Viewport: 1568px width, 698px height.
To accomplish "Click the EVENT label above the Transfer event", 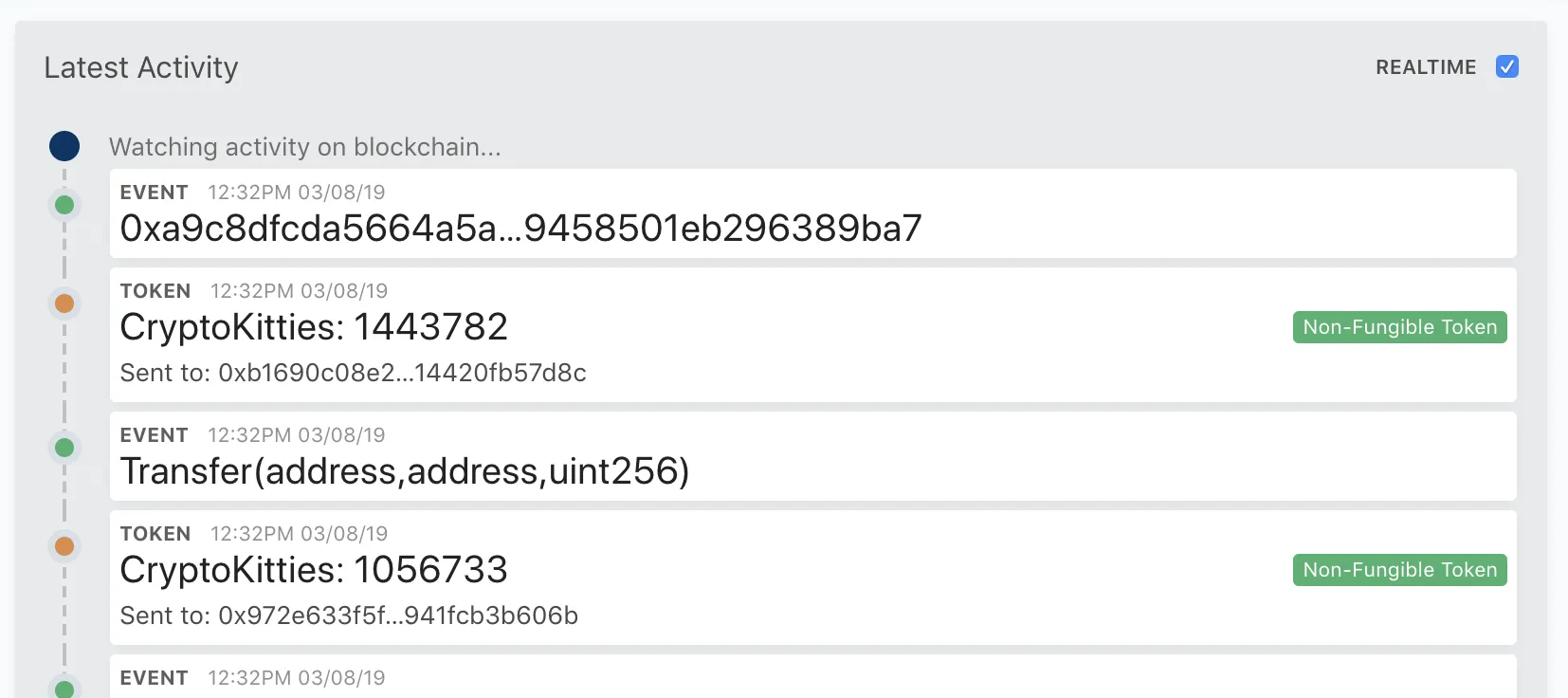I will [x=154, y=435].
